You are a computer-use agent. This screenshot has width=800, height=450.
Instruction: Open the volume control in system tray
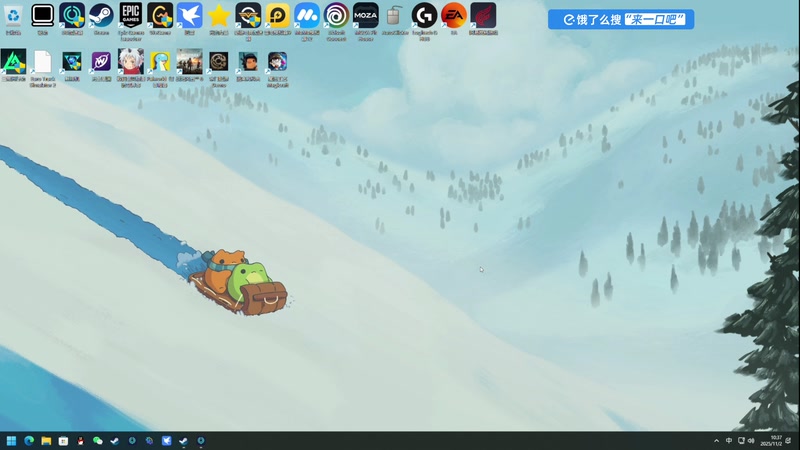[751, 441]
